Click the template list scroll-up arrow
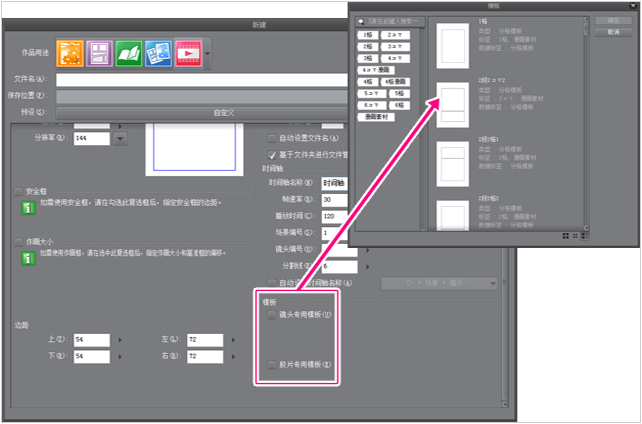Image resolution: width=642 pixels, height=424 pixels. click(x=586, y=20)
